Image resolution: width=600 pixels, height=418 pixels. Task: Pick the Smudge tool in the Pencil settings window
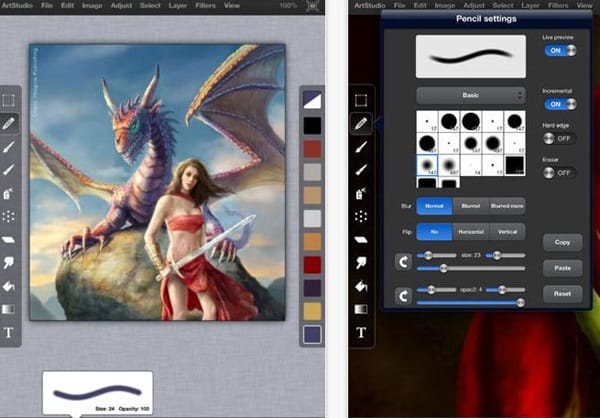(361, 263)
